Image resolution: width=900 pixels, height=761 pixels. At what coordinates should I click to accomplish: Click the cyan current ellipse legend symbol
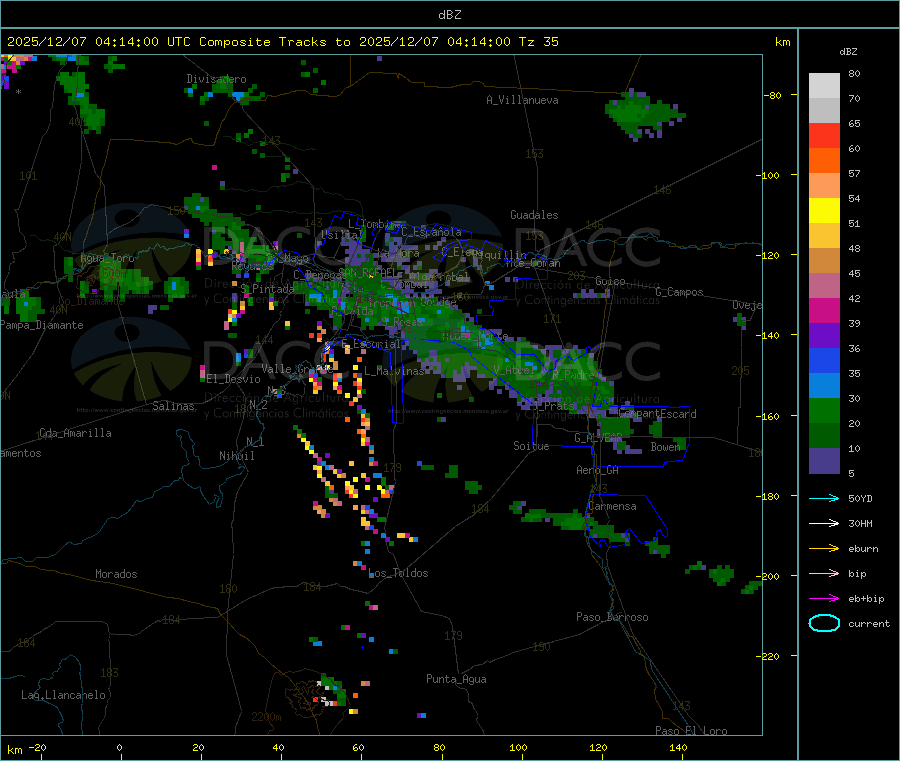(x=824, y=623)
